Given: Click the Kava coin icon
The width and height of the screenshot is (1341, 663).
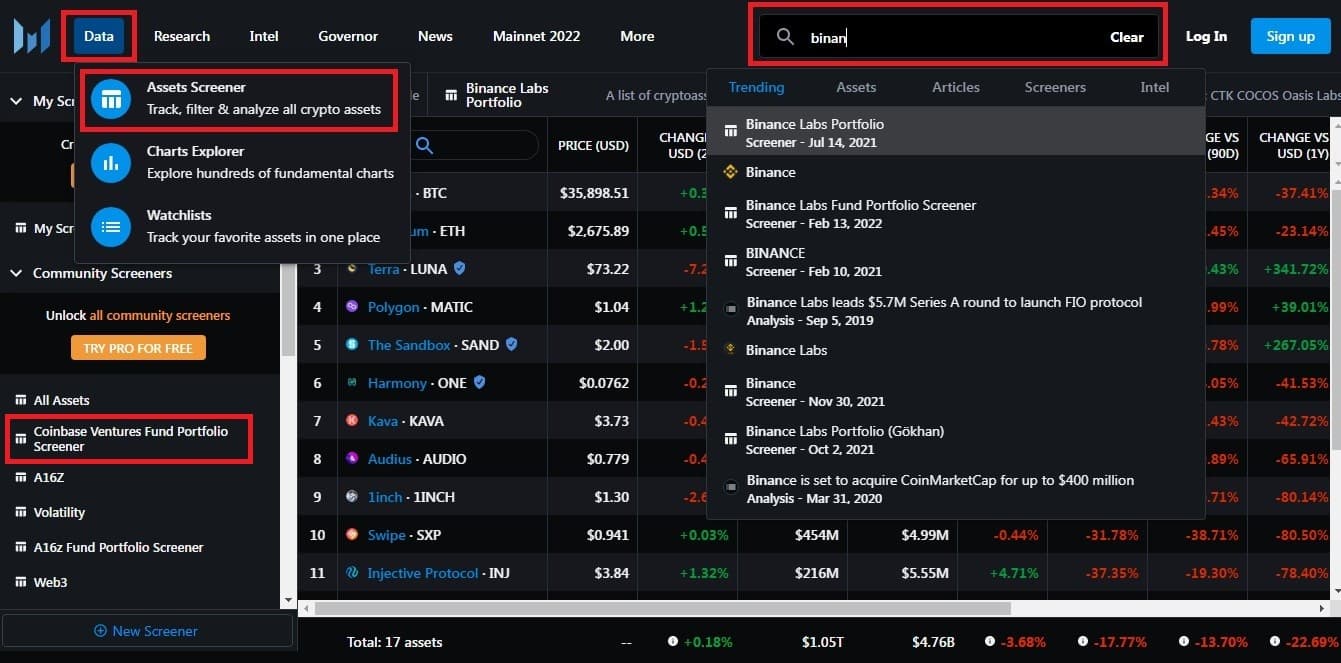Looking at the screenshot, I should coord(352,421).
